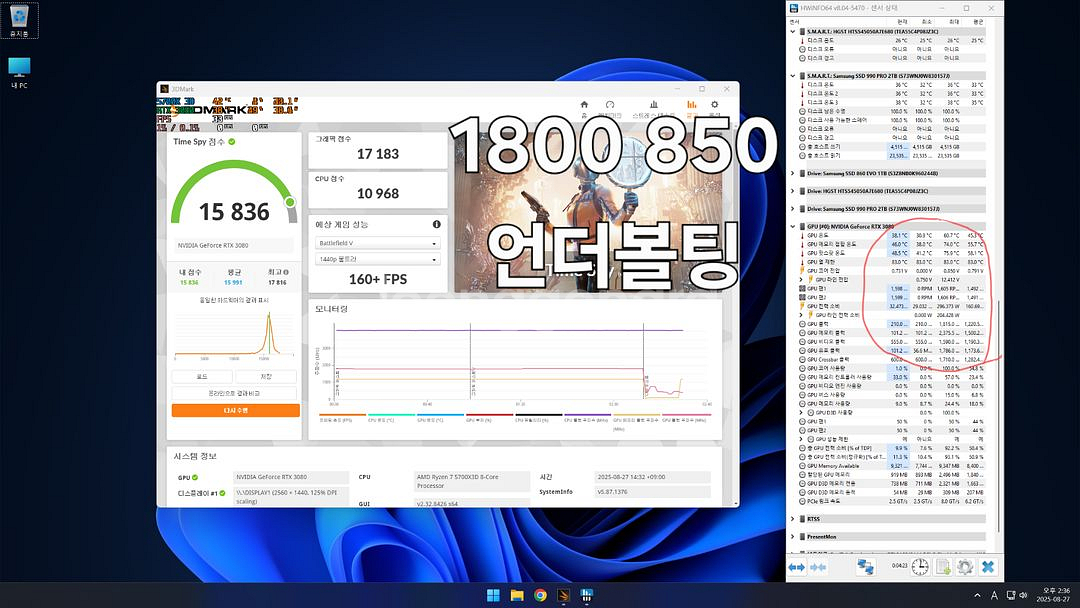Screen dimensions: 1080x608
Task: Expand the Drive Samsung SSD 860 EVO group
Action: tap(793, 174)
